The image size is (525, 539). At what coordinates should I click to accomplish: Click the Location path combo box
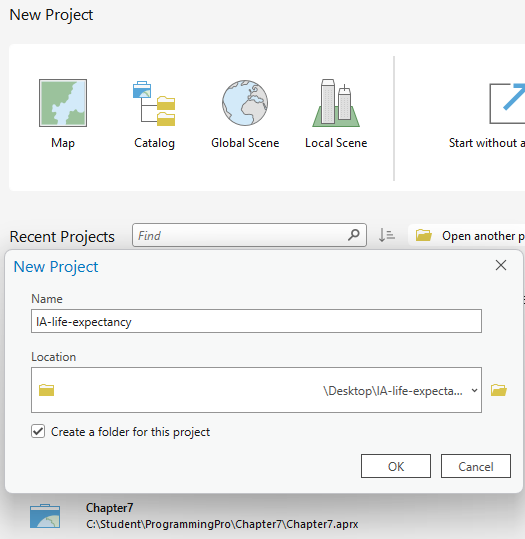[x=256, y=390]
